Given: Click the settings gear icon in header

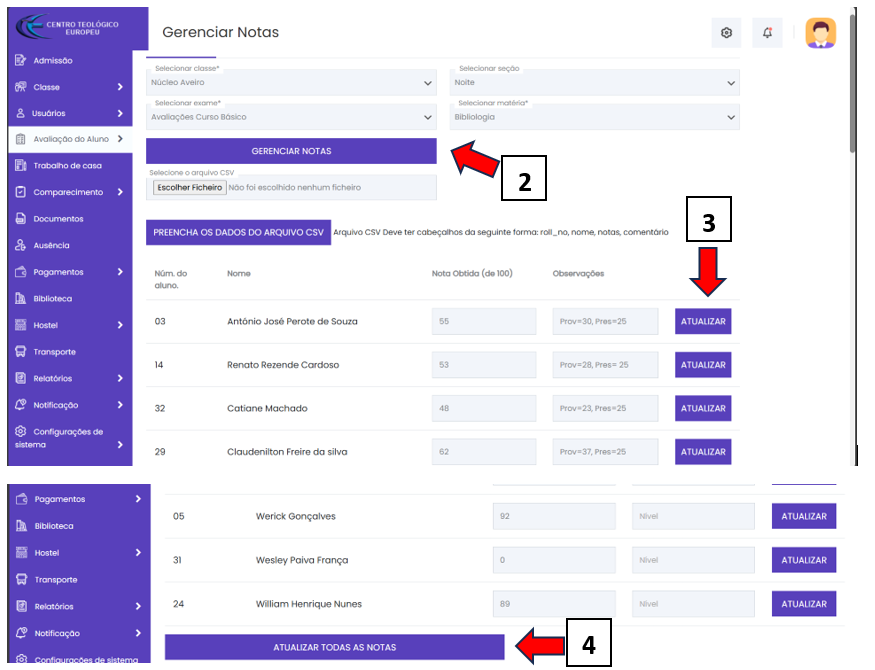Looking at the screenshot, I should 726,33.
